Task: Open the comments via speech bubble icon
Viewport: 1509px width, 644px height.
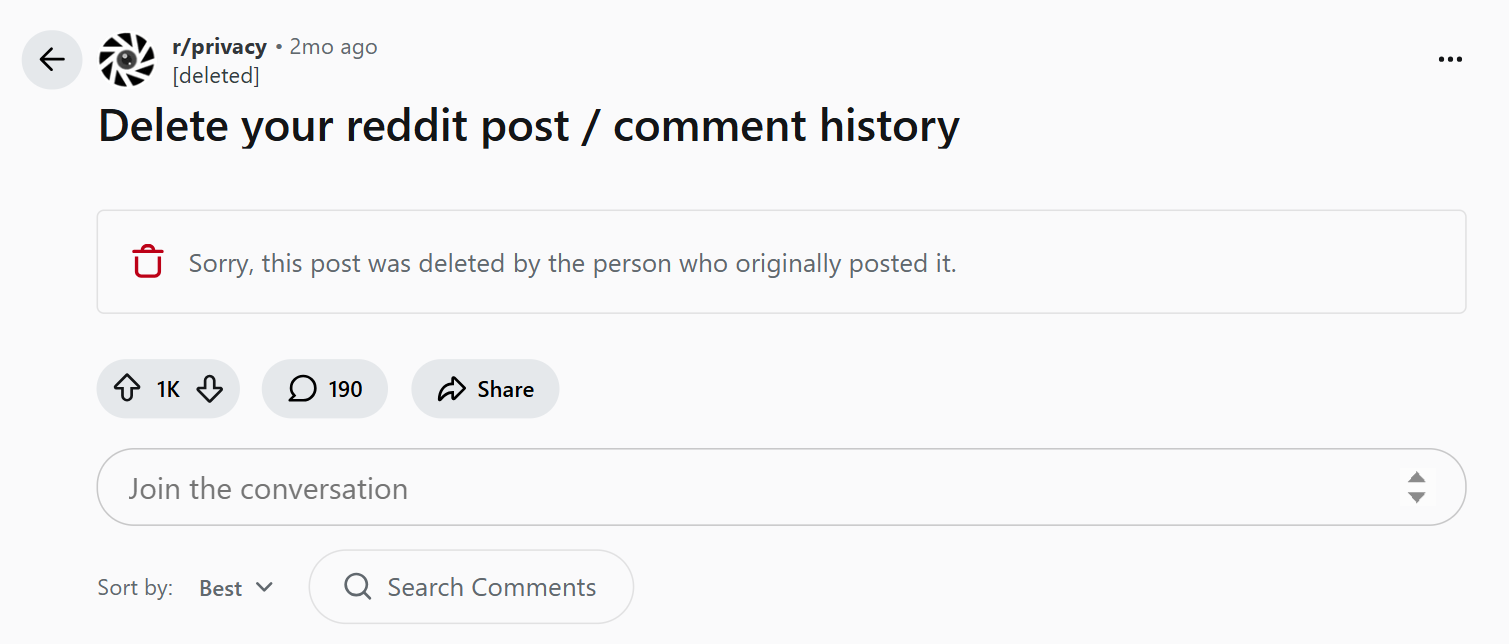Action: 303,388
